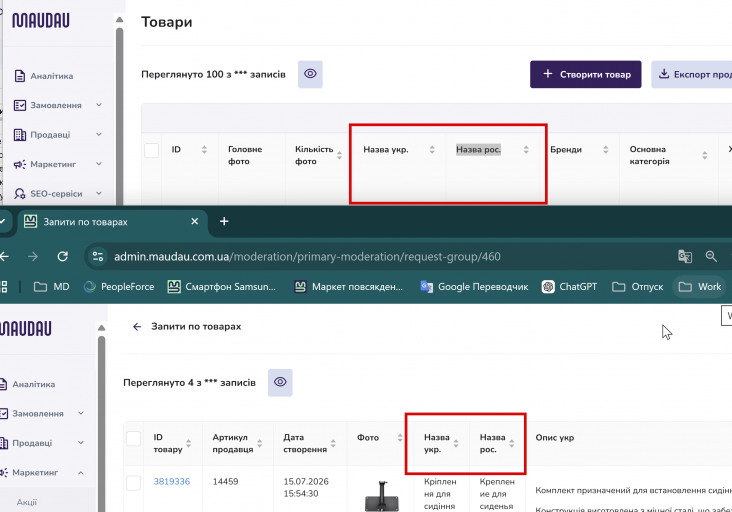The width and height of the screenshot is (732, 512).
Task: Sort Товари table by Назва укр. column
Action: coord(432,149)
